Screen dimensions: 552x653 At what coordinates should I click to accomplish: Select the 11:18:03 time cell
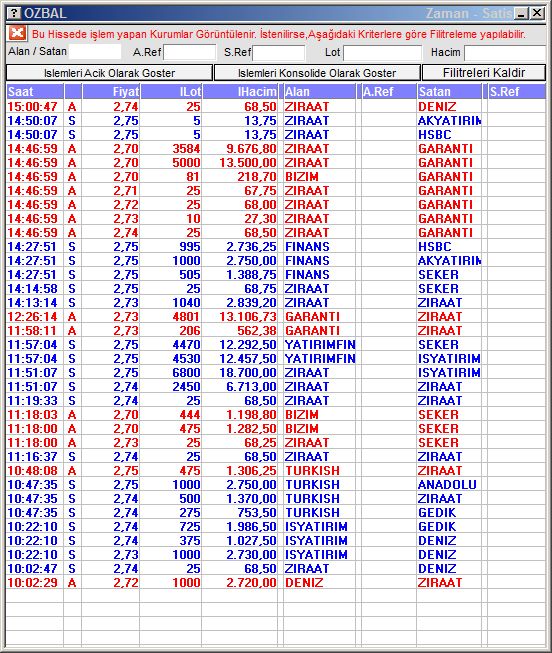[32, 415]
